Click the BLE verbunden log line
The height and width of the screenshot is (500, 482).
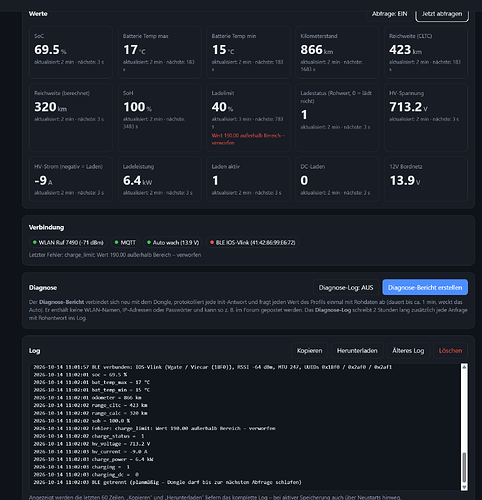point(213,367)
